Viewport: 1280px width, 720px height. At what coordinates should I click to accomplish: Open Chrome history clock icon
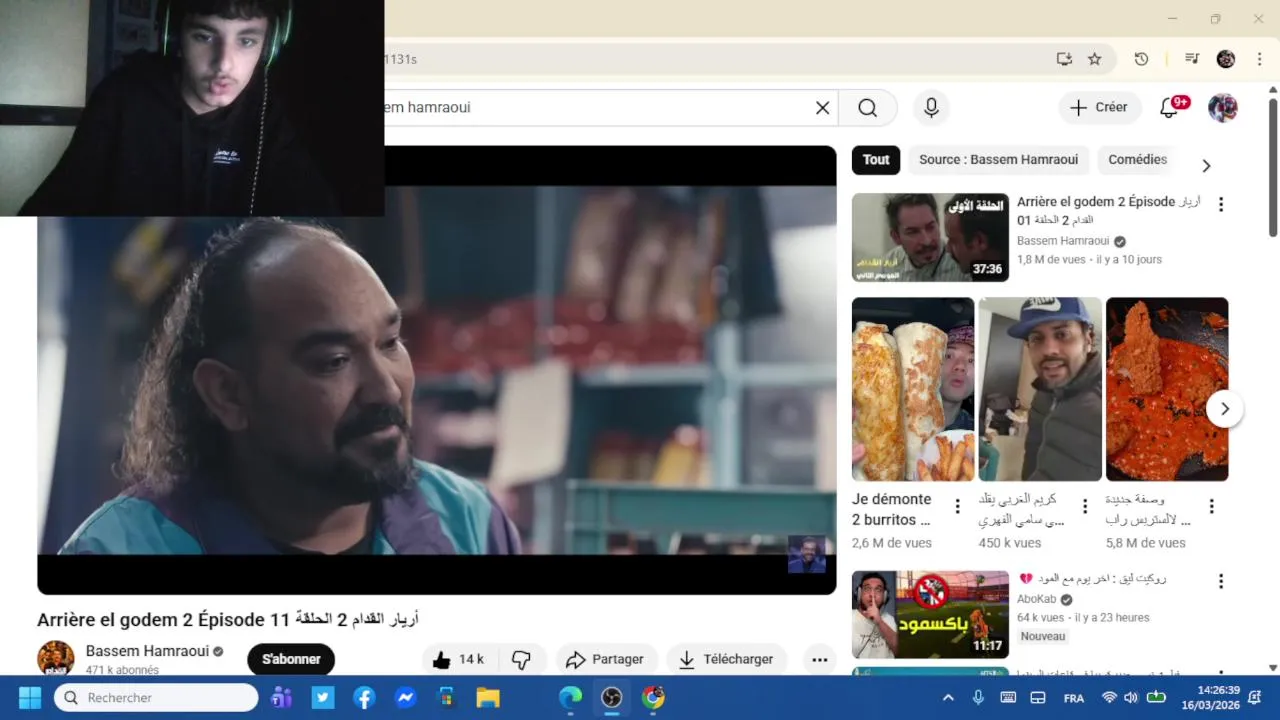click(x=1141, y=59)
